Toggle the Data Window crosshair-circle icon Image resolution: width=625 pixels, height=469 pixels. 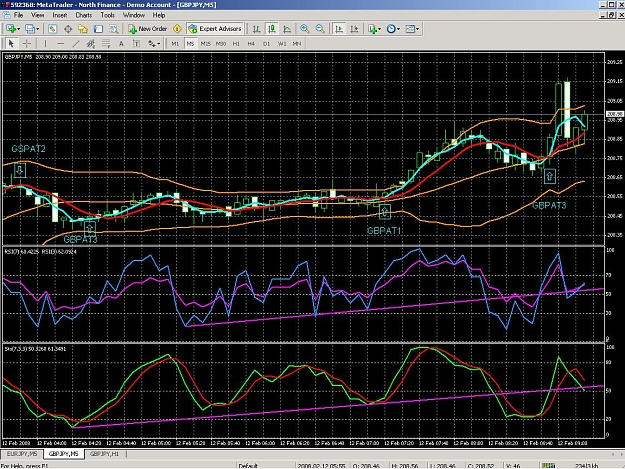[x=68, y=29]
